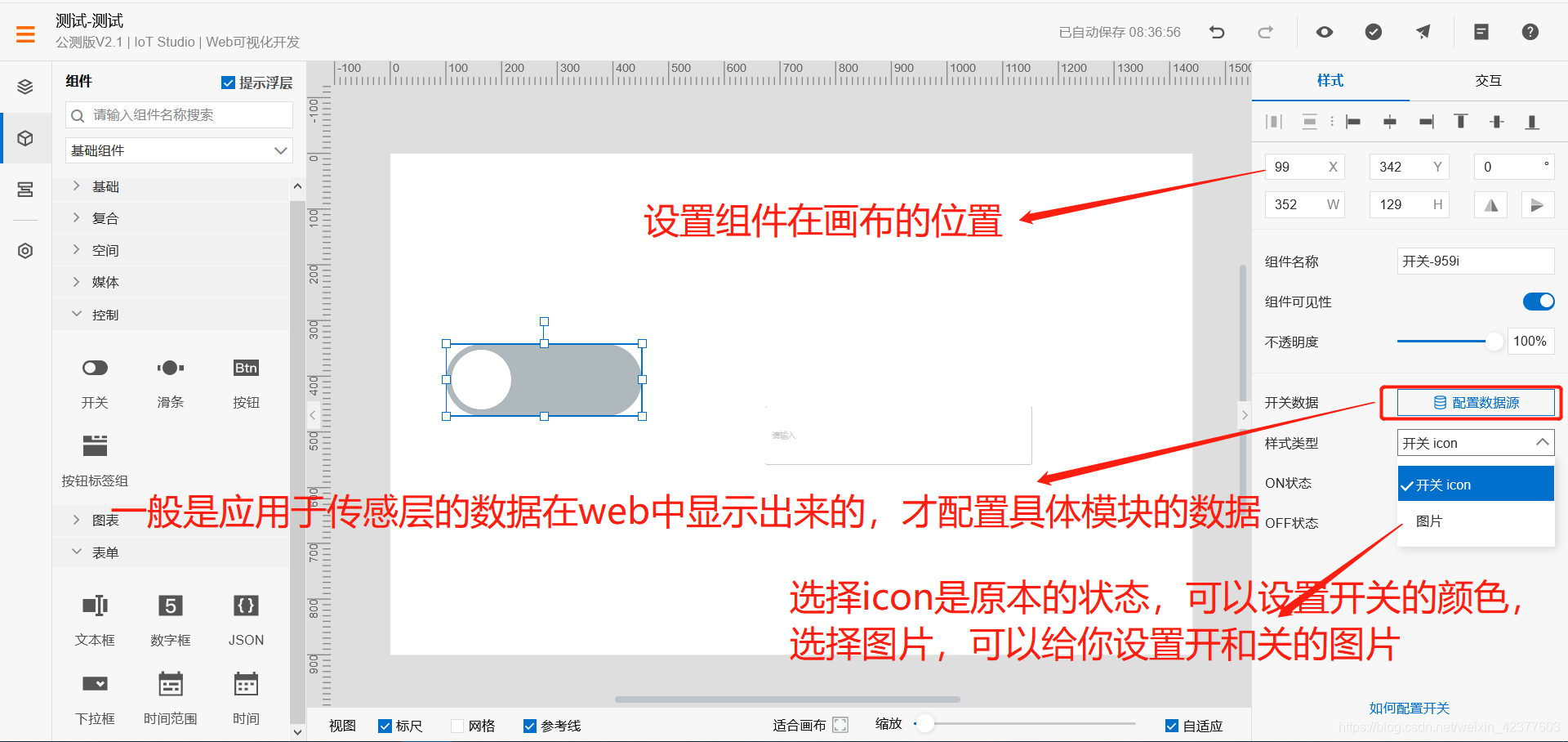The height and width of the screenshot is (742, 1568).
Task: Publish with paper plane icon
Action: pyautogui.click(x=1423, y=32)
